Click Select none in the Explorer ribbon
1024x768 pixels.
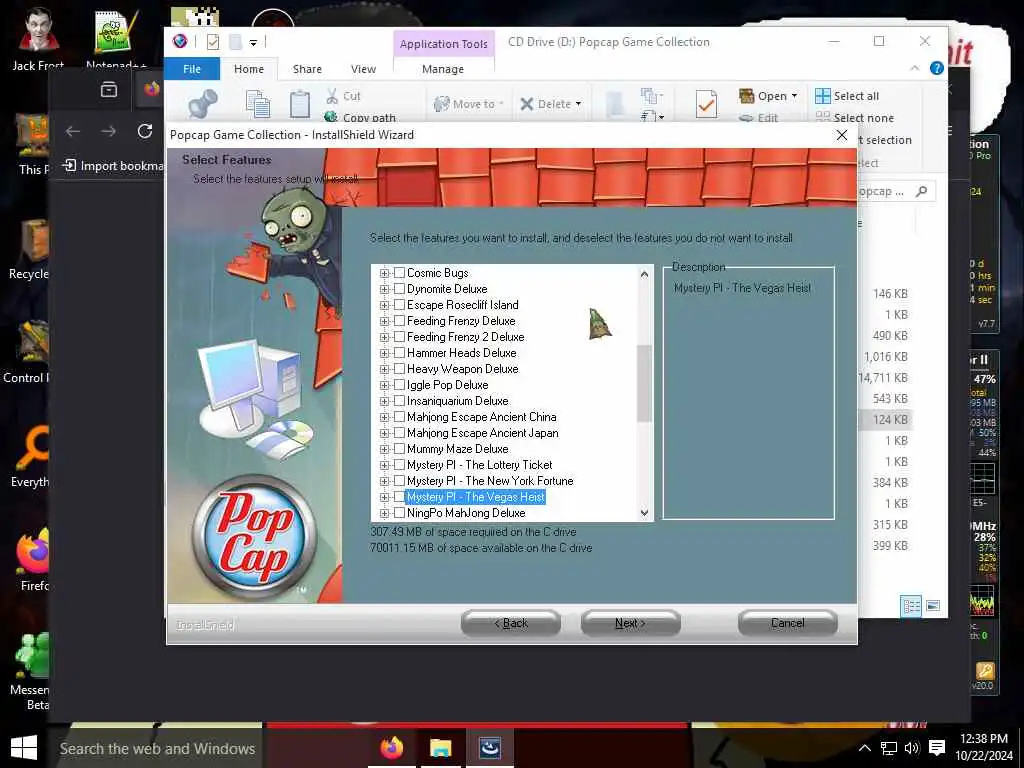854,118
